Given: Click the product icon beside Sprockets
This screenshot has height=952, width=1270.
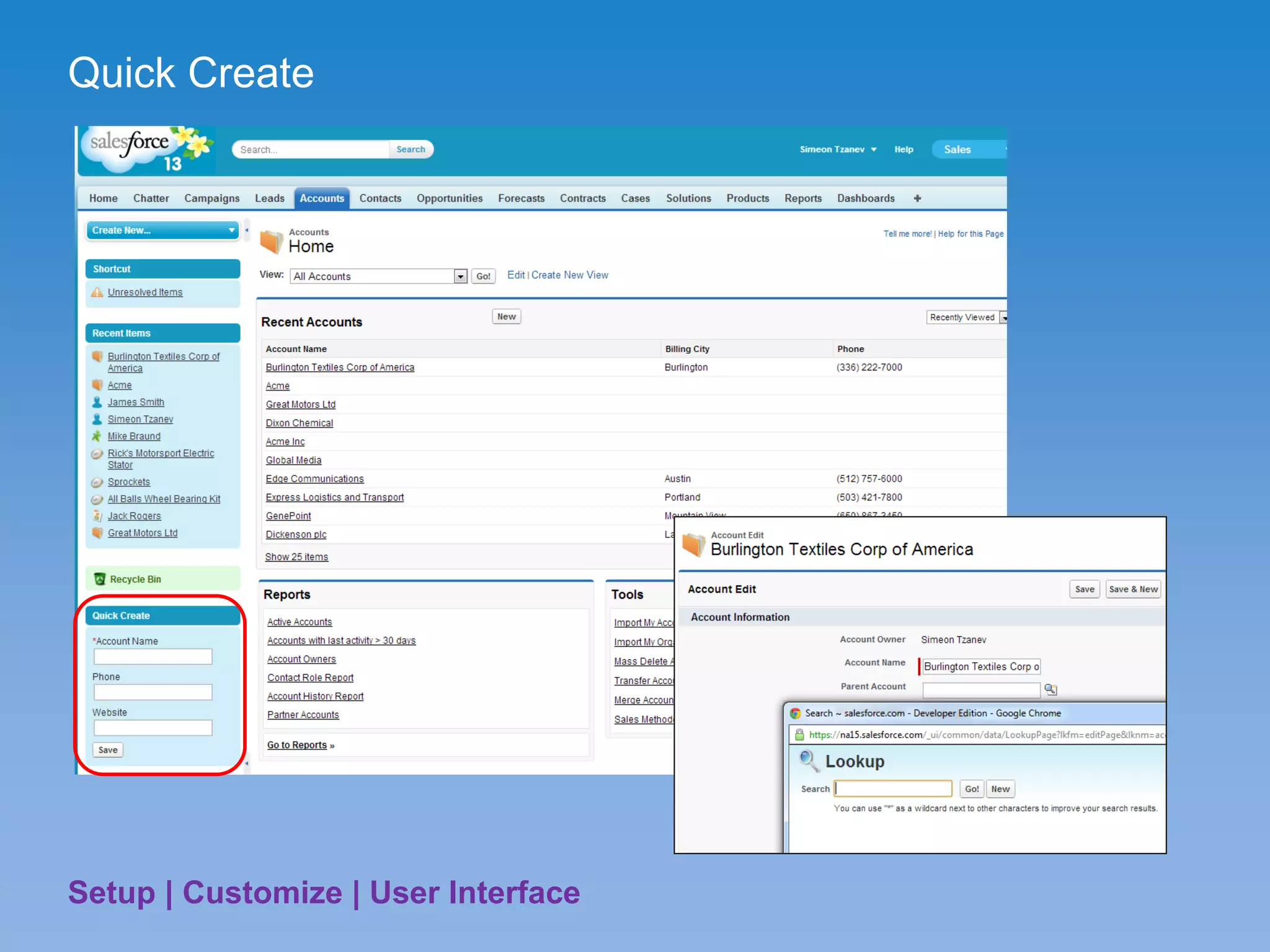Looking at the screenshot, I should tap(97, 482).
